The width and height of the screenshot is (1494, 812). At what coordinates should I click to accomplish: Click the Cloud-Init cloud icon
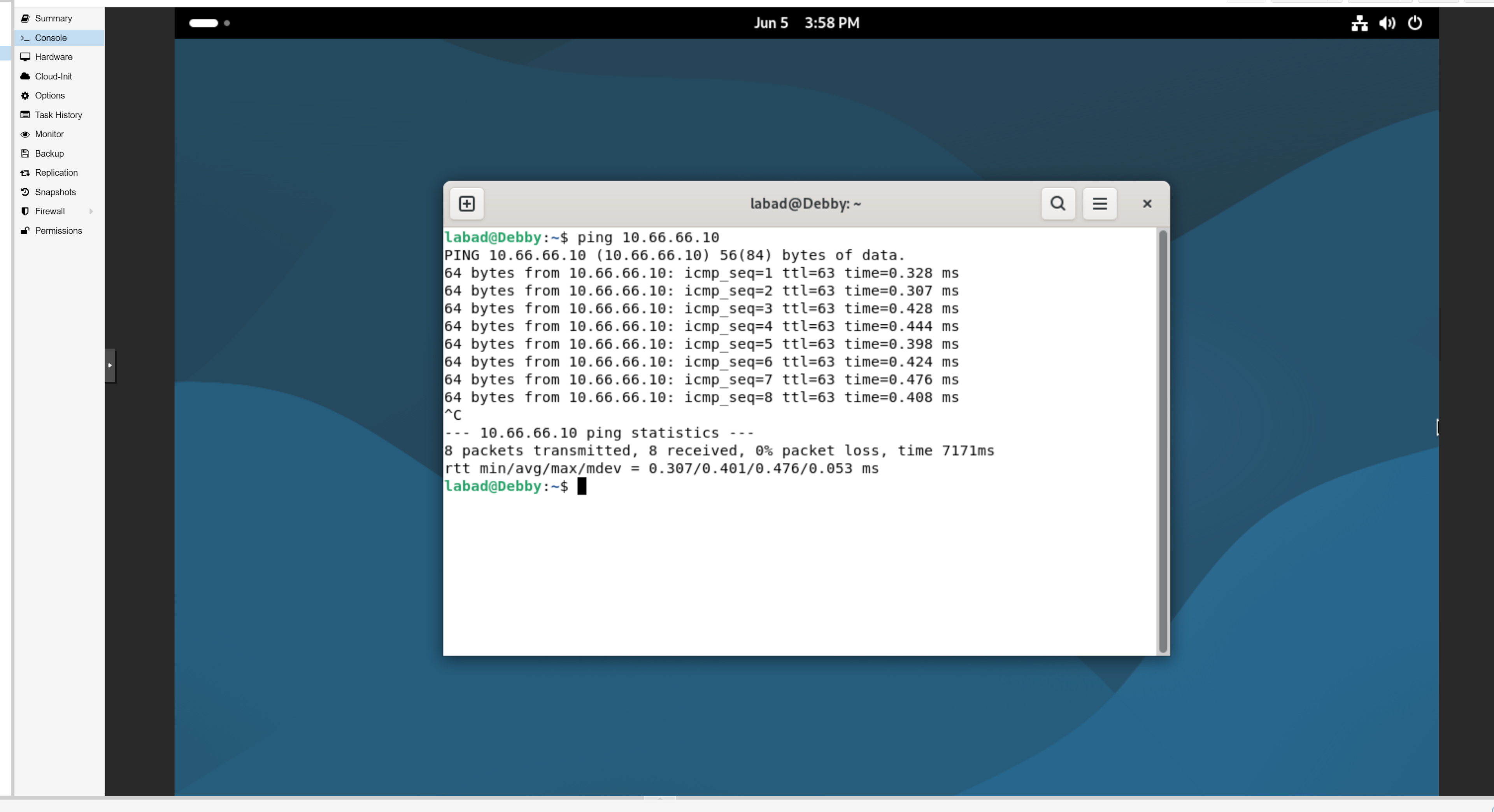(25, 77)
